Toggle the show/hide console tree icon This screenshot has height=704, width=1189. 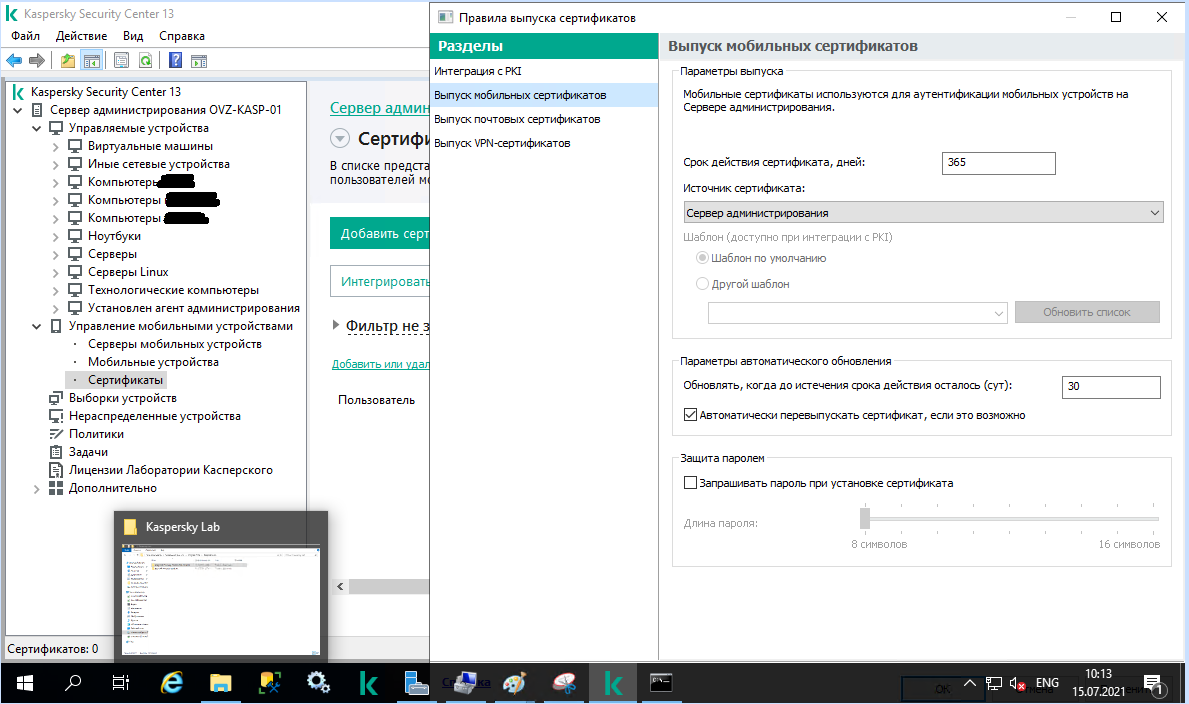point(92,61)
